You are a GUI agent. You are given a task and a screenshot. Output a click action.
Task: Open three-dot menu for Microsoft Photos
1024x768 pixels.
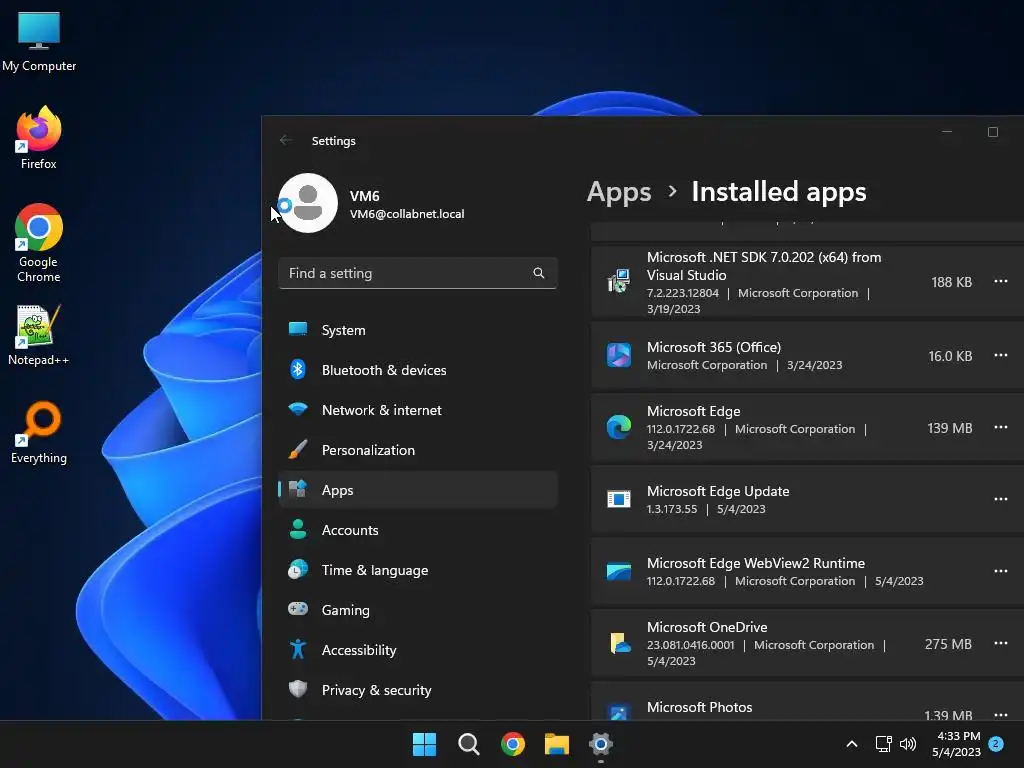click(x=1000, y=714)
